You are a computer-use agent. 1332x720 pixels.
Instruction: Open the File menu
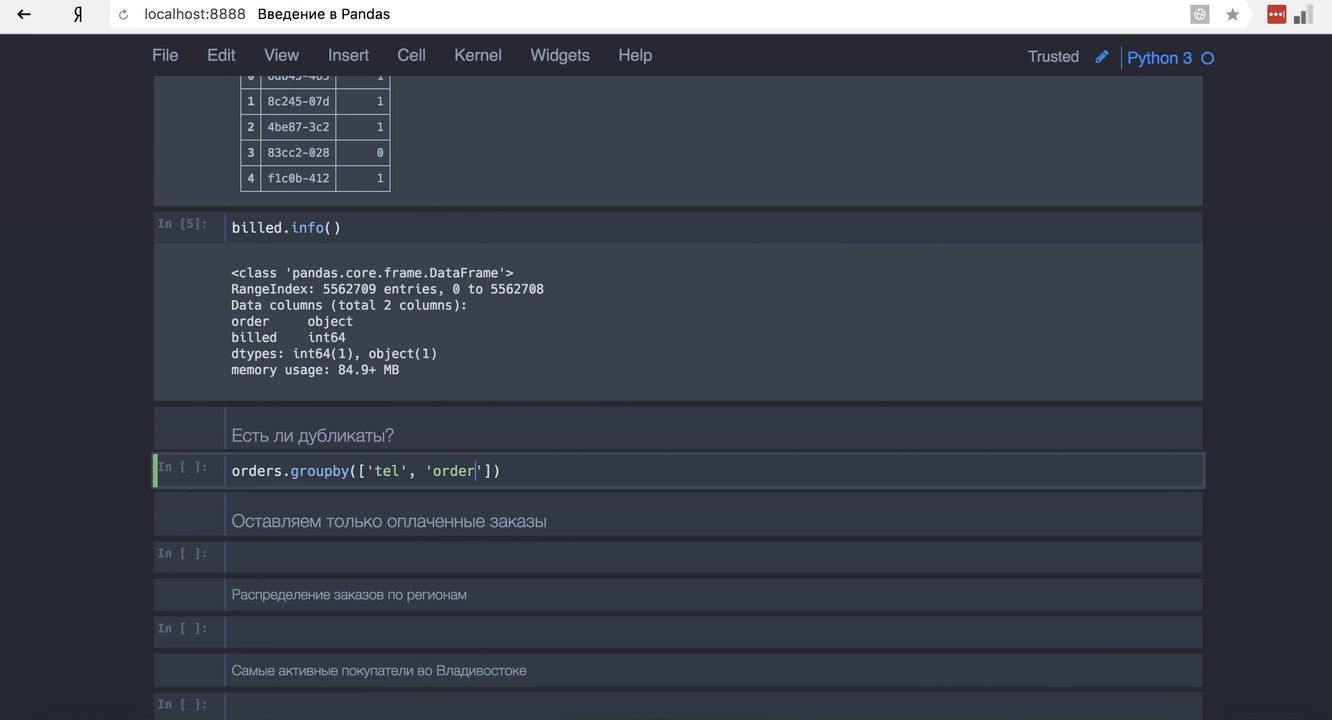pyautogui.click(x=165, y=56)
